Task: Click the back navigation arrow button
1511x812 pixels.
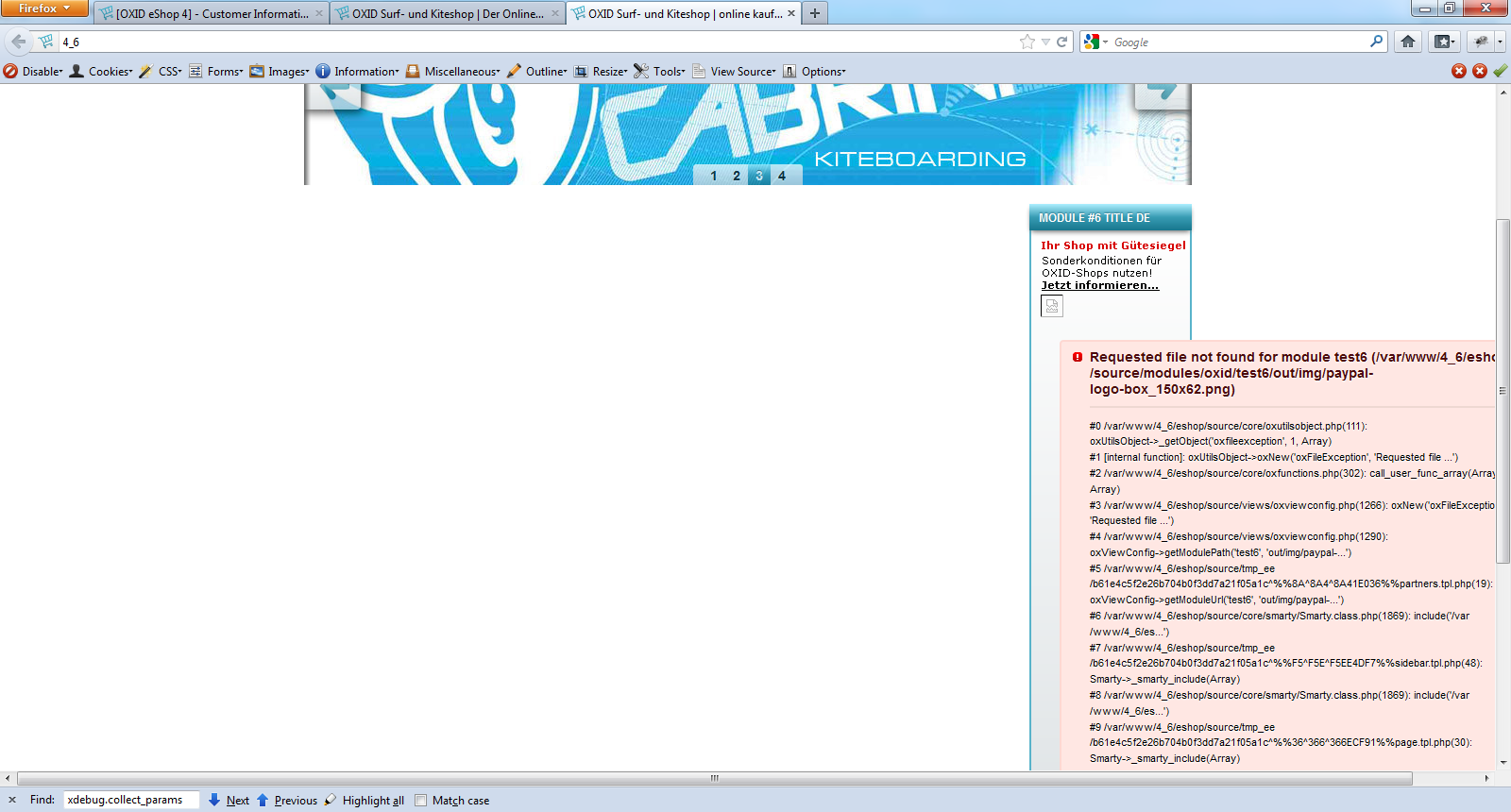Action: coord(19,42)
